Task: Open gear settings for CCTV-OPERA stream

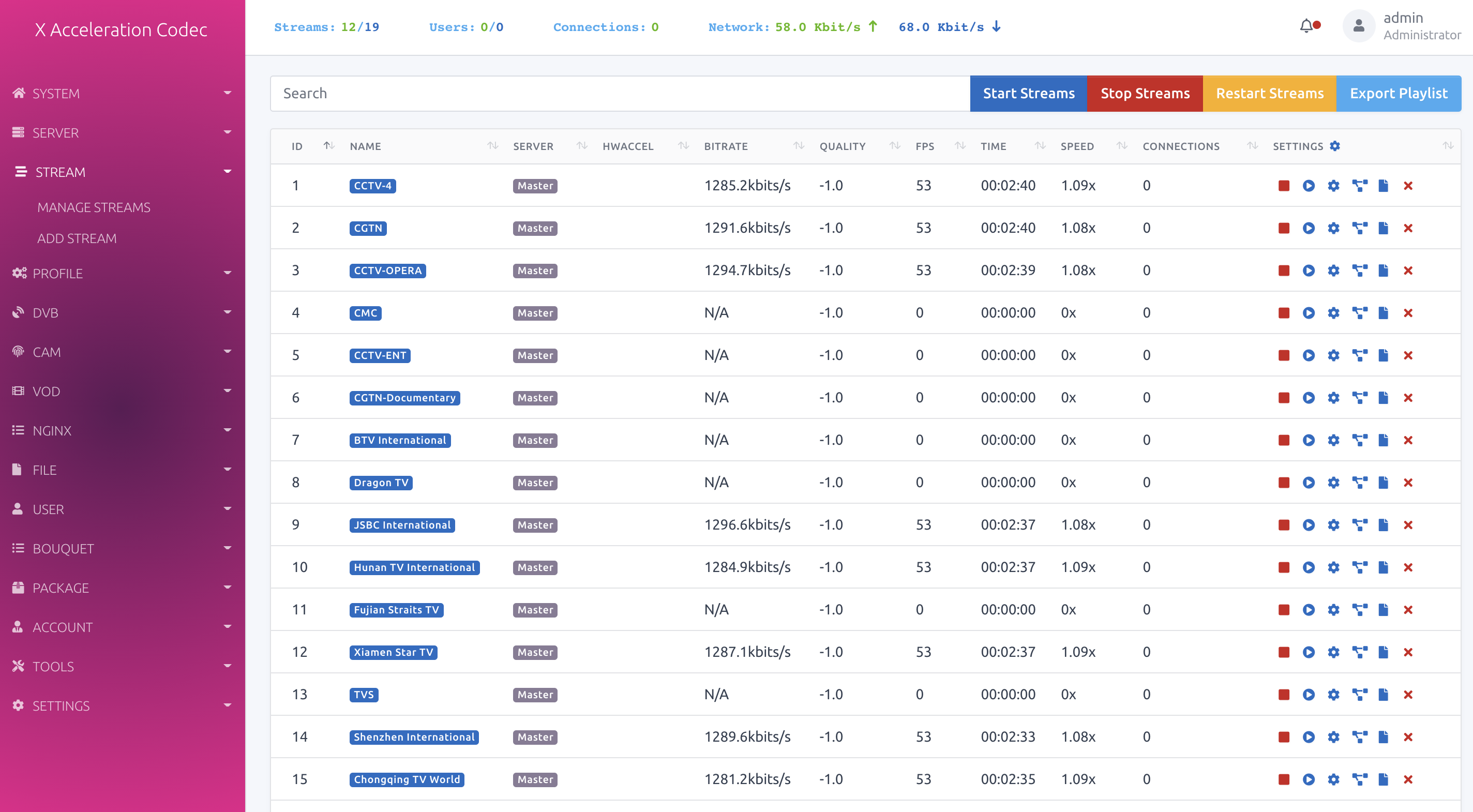Action: coord(1333,270)
